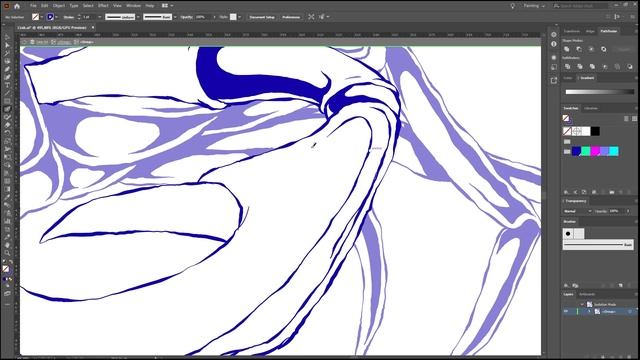
Task: Click the align to artboard icon in control bar
Action: (x=311, y=17)
